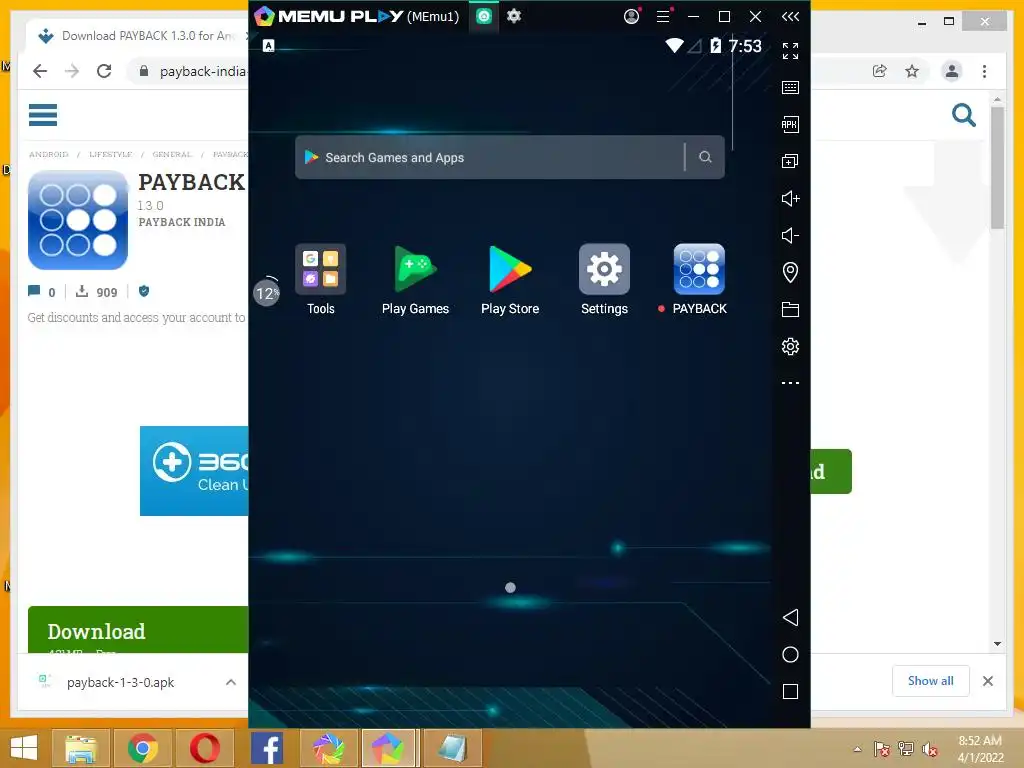Click the 360 Clean advertisement banner
This screenshot has width=1024, height=768.
(194, 471)
